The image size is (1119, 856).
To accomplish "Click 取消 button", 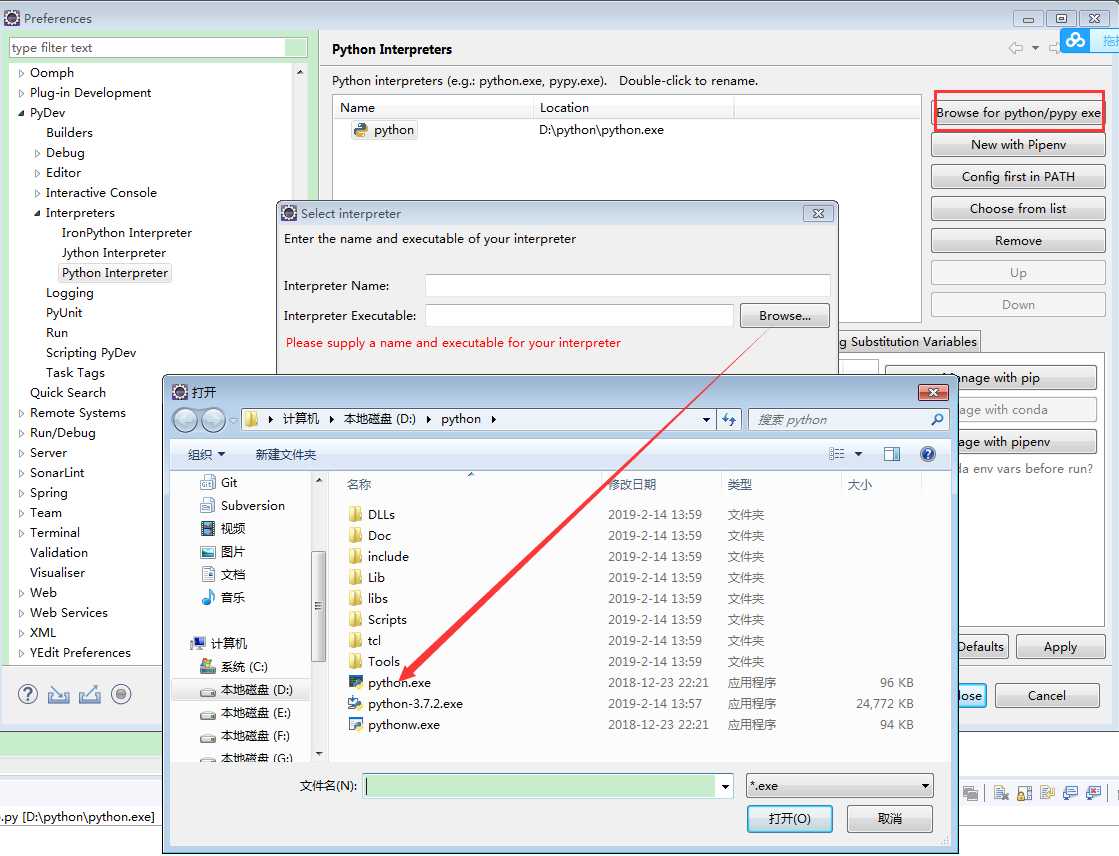I will pyautogui.click(x=889, y=819).
